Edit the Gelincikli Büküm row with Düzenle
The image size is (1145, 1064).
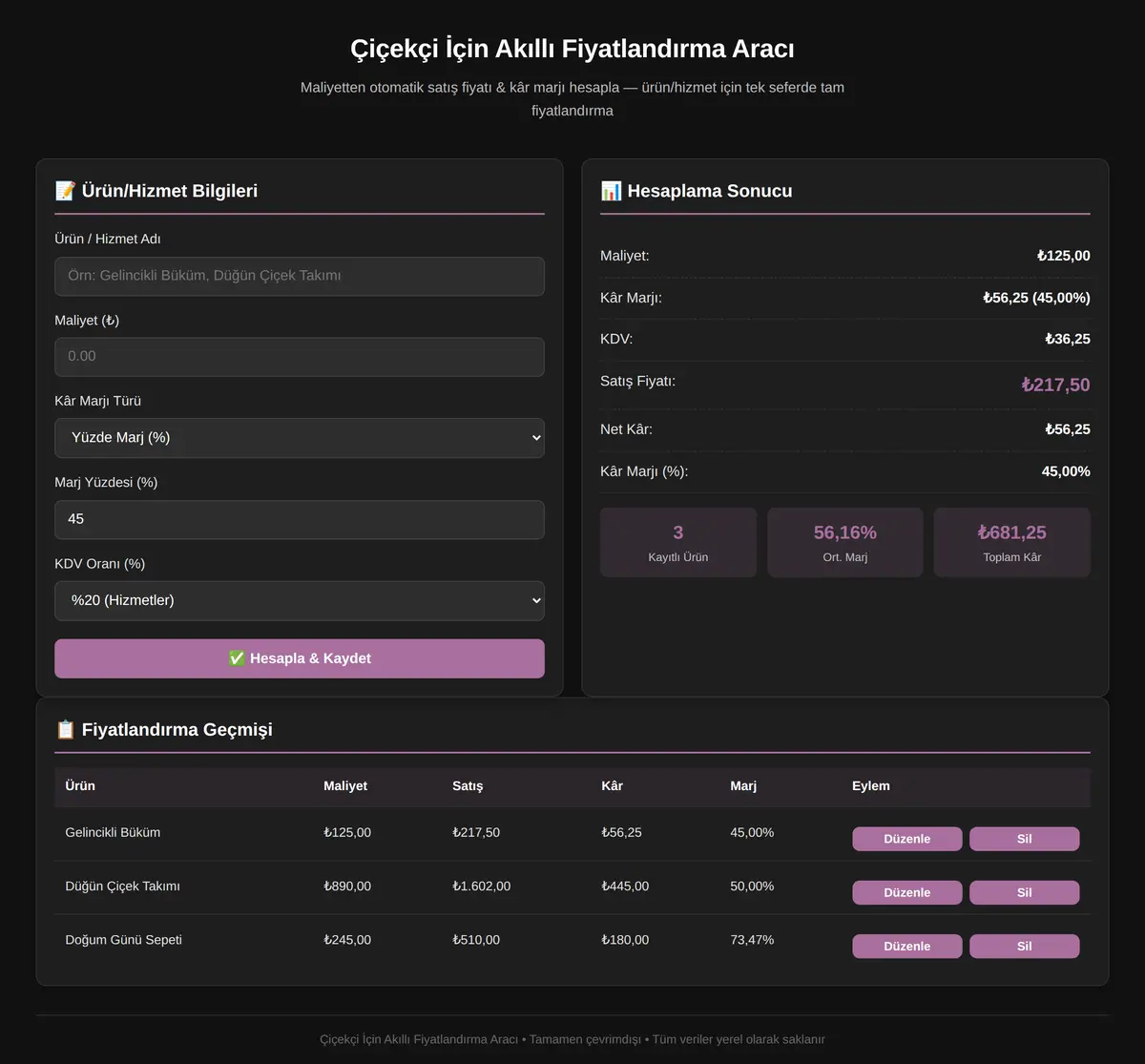click(906, 839)
